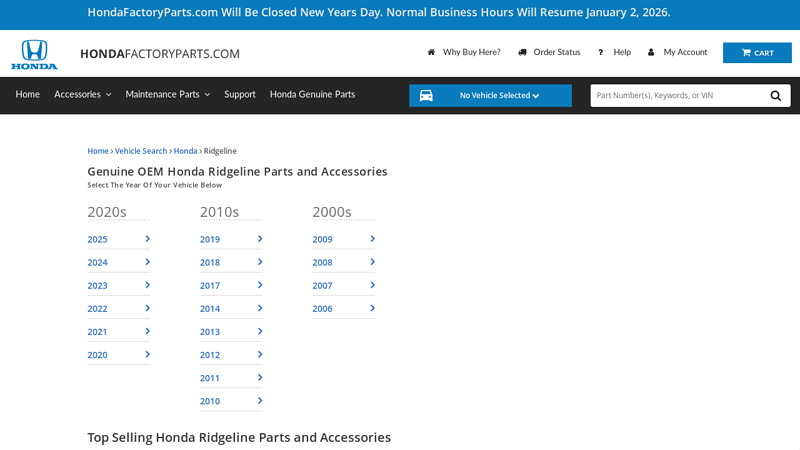Select the 2025 model year link
This screenshot has height=450, width=800.
[x=97, y=239]
